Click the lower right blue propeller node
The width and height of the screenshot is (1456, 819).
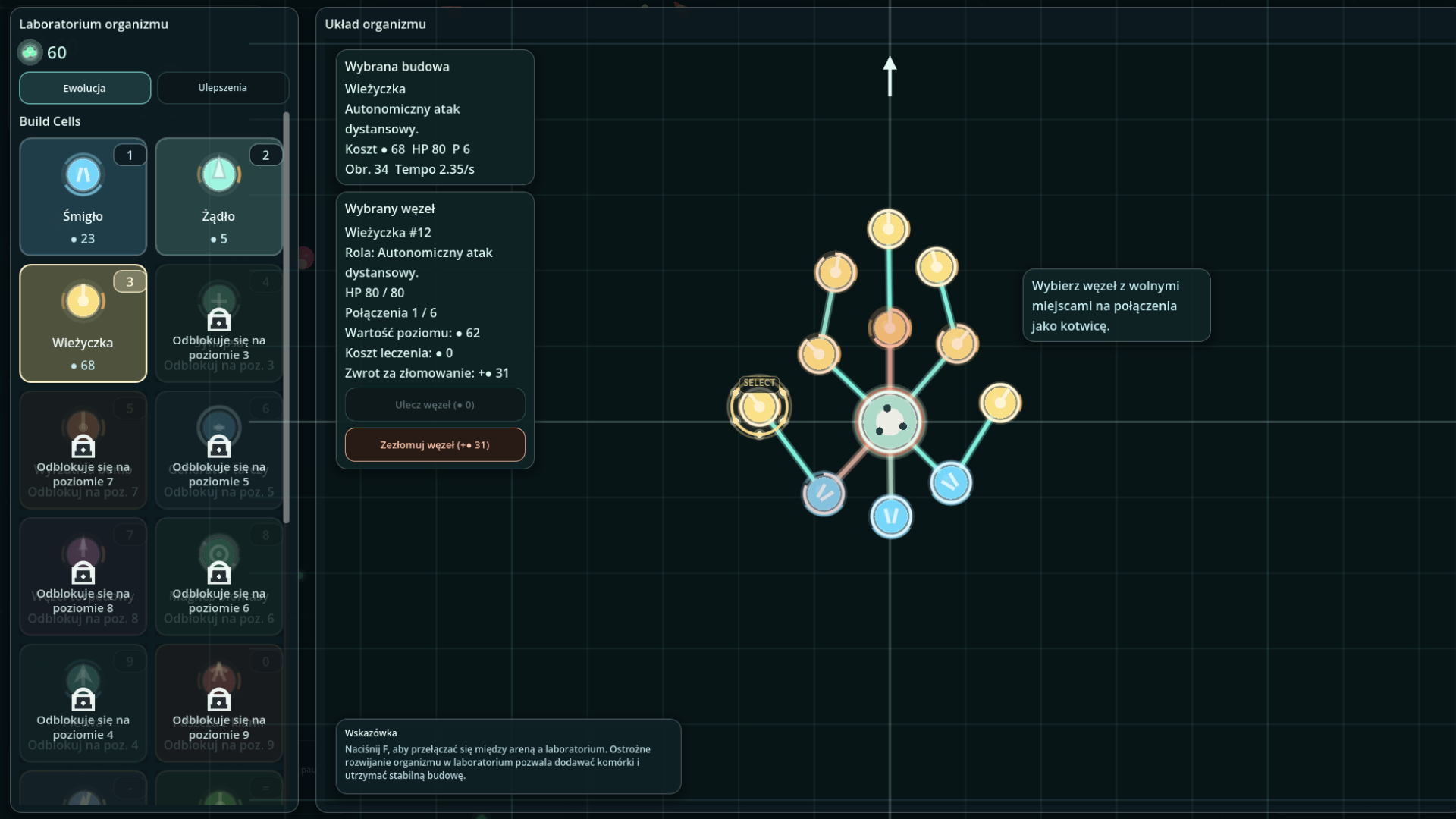coord(950,482)
